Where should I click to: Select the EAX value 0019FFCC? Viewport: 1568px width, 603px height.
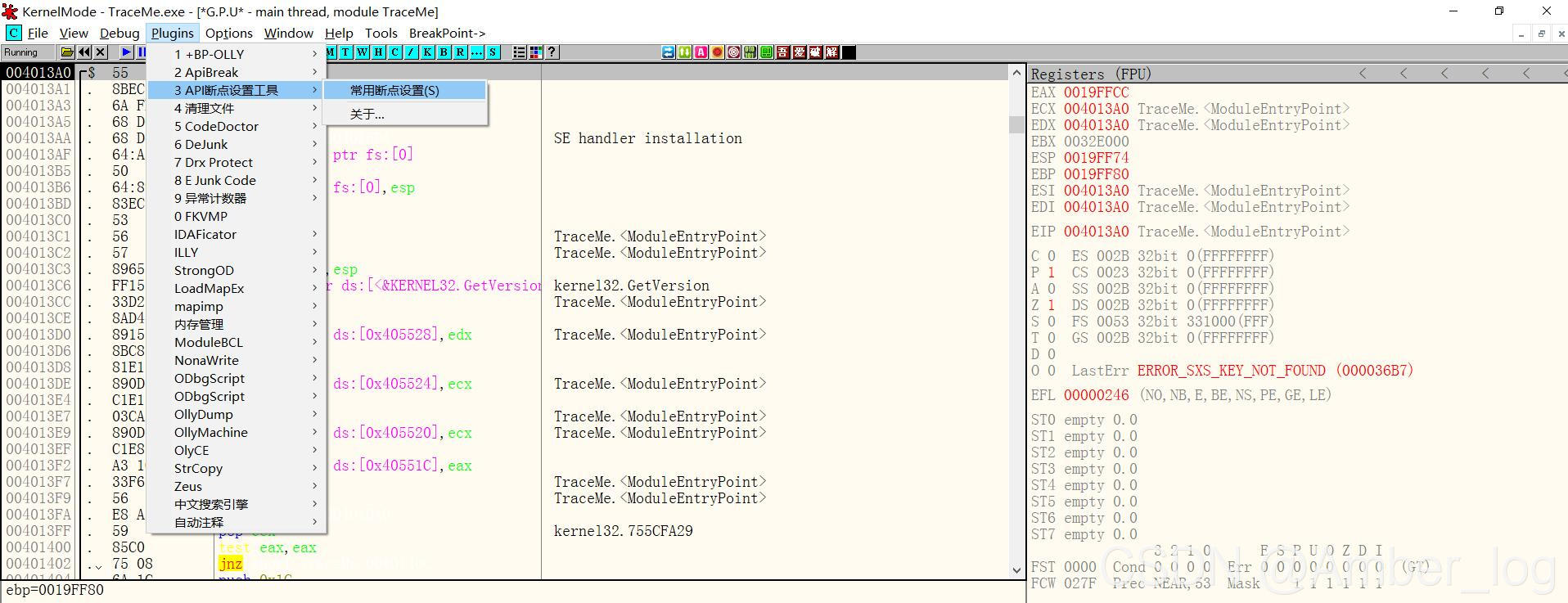pos(1096,92)
